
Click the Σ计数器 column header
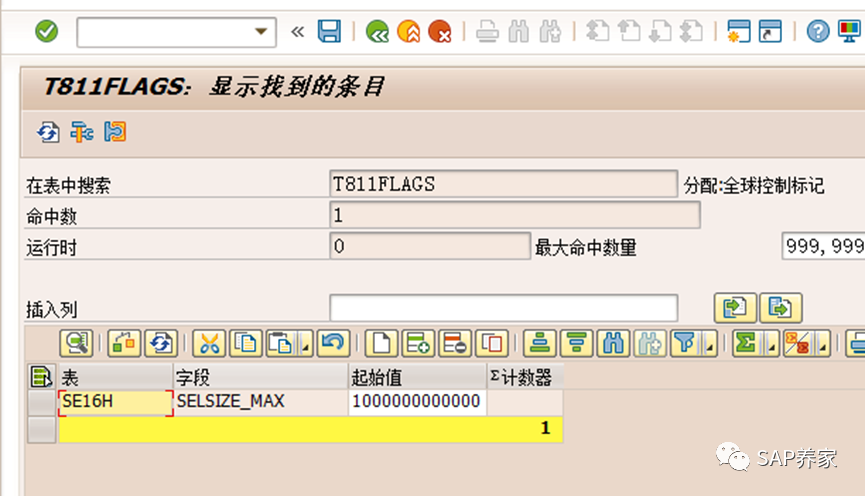[x=525, y=377]
